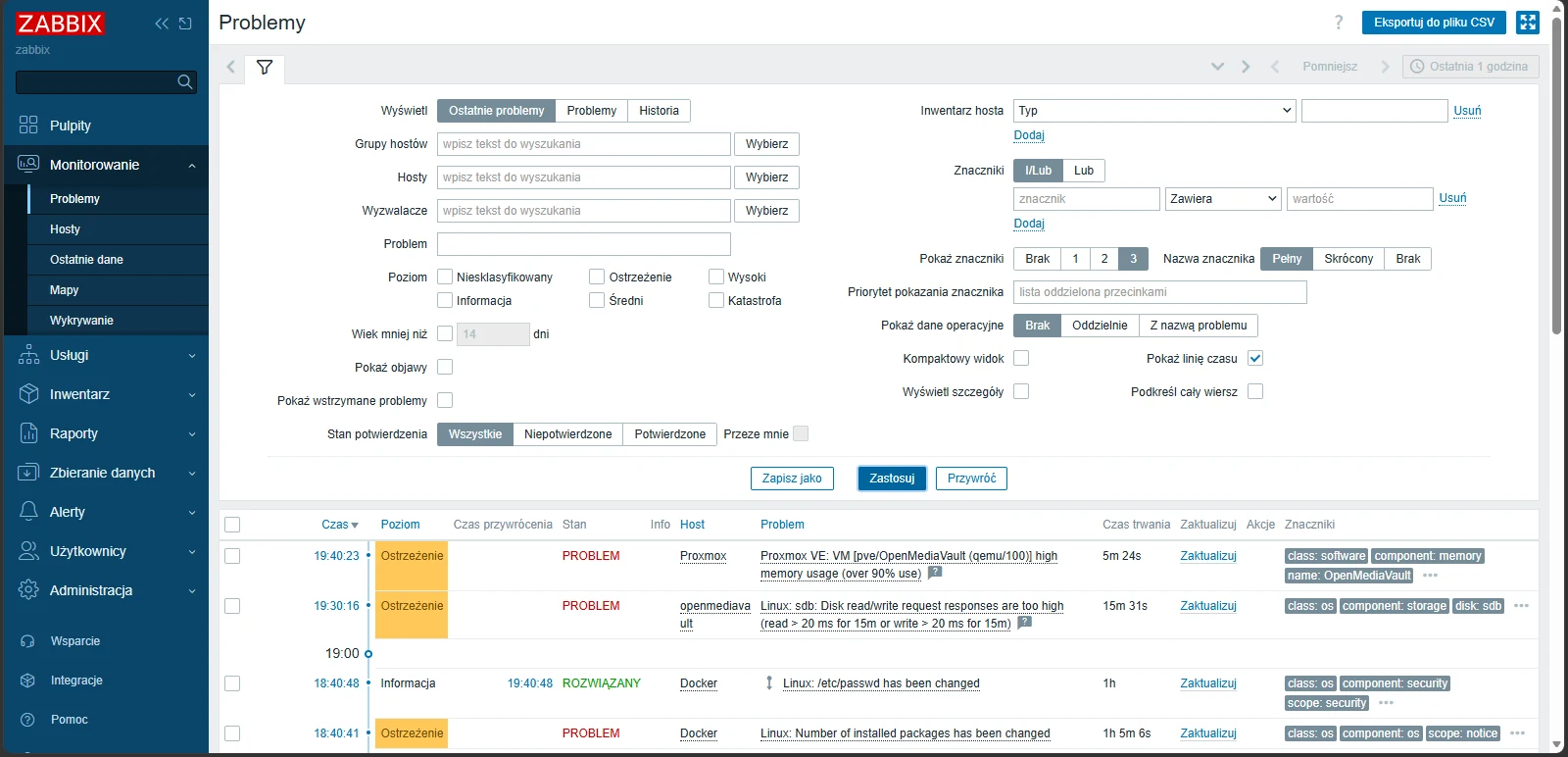Viewport: 1568px width, 757px height.
Task: Open Pulpity dashboards icon
Action: coord(28,126)
